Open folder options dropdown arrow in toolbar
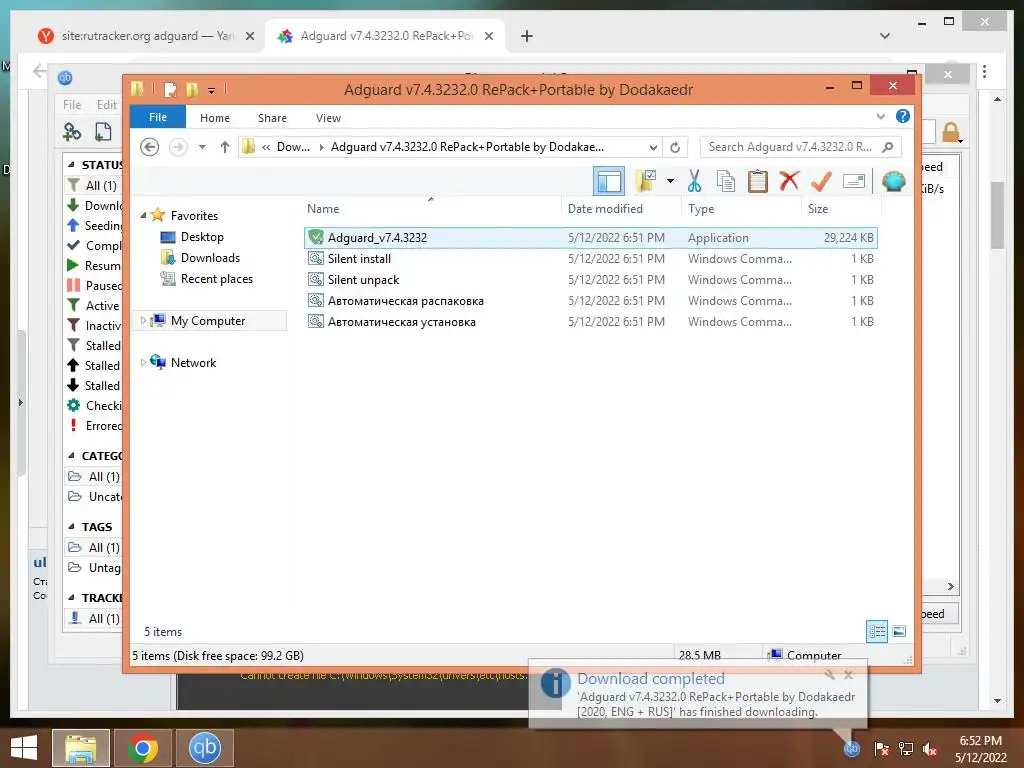Viewport: 1024px width, 768px height. [x=670, y=181]
